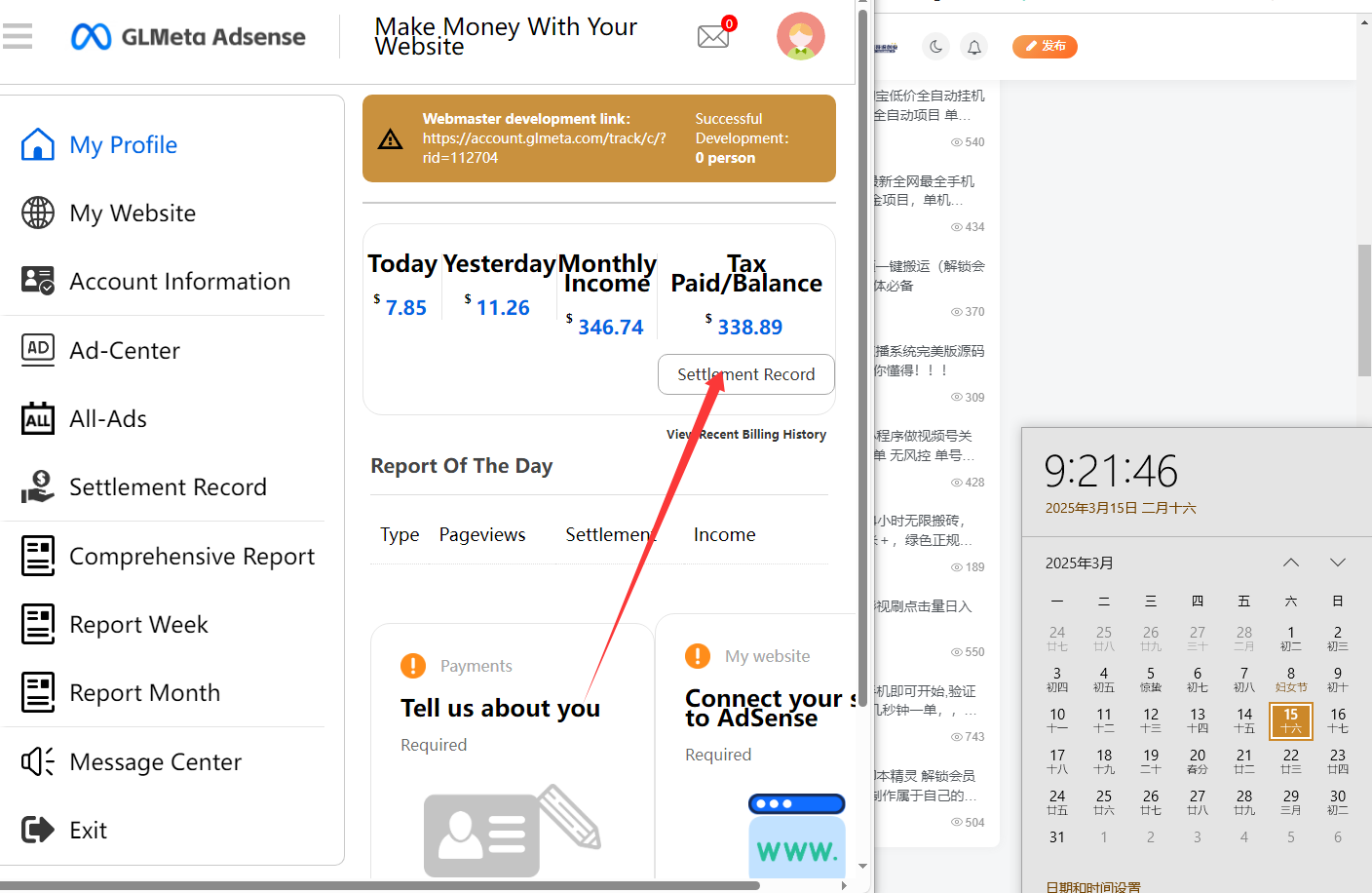Click the GLMeta Adsense infinity logo
Viewport: 1372px width, 893px height.
91,37
